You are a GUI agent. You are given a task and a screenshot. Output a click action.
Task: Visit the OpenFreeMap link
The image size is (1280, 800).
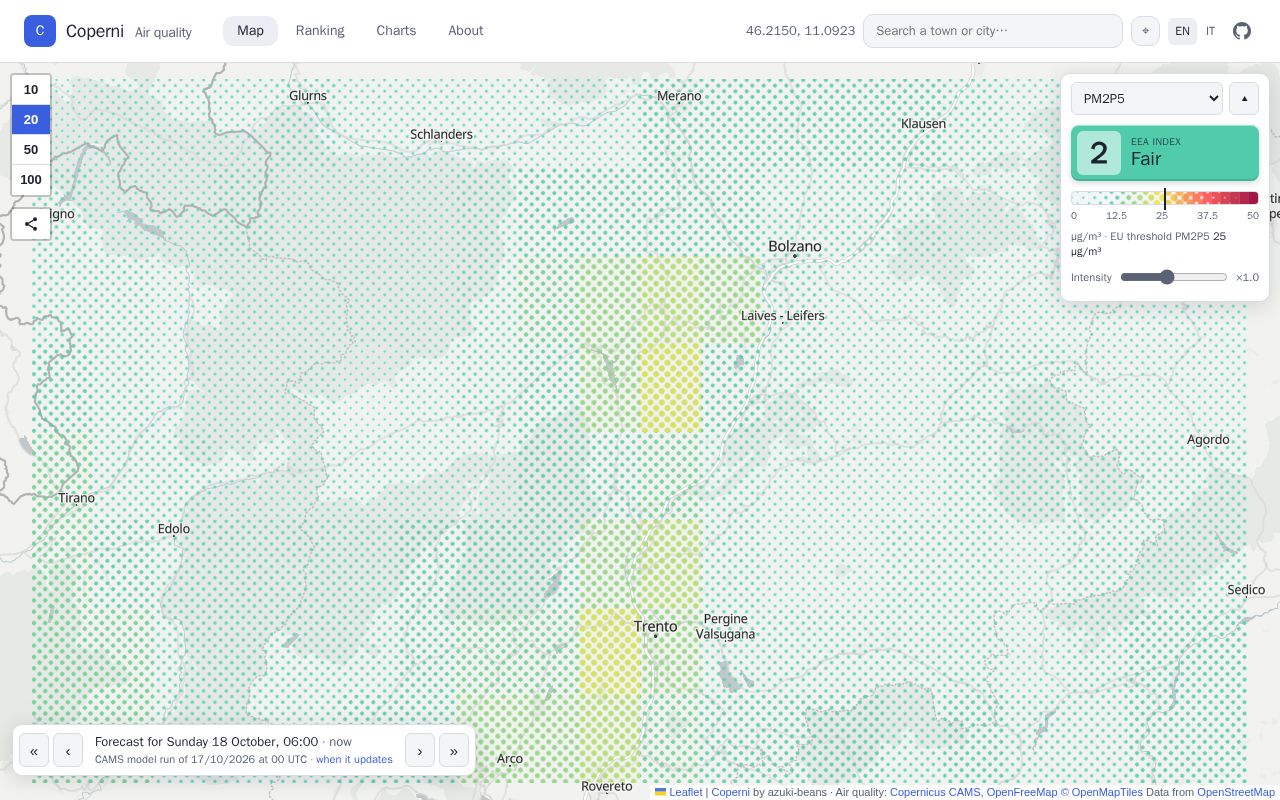click(x=1022, y=792)
